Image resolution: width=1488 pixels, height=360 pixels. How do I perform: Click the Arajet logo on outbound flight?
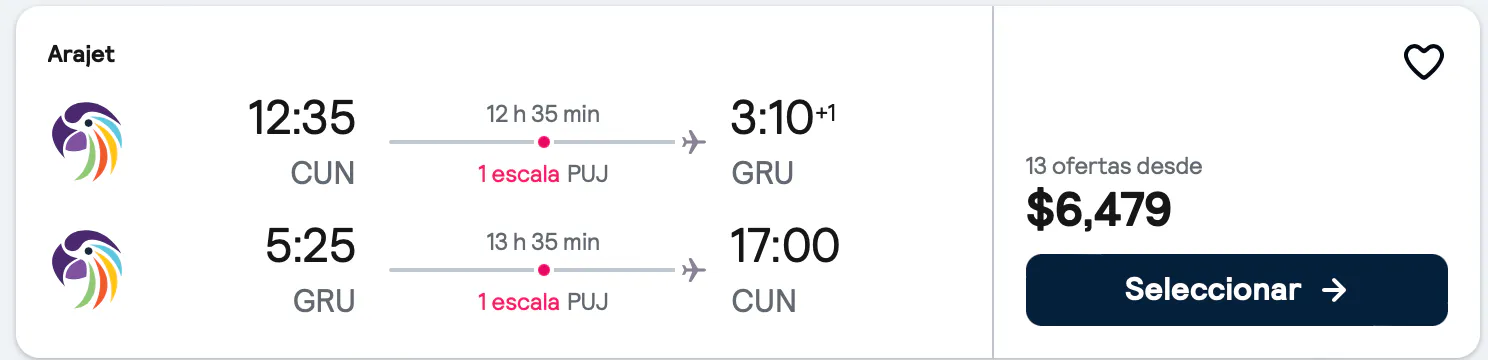pos(87,142)
